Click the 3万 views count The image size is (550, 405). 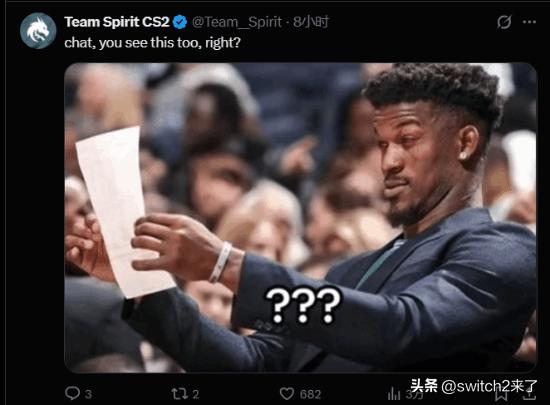[x=414, y=394]
